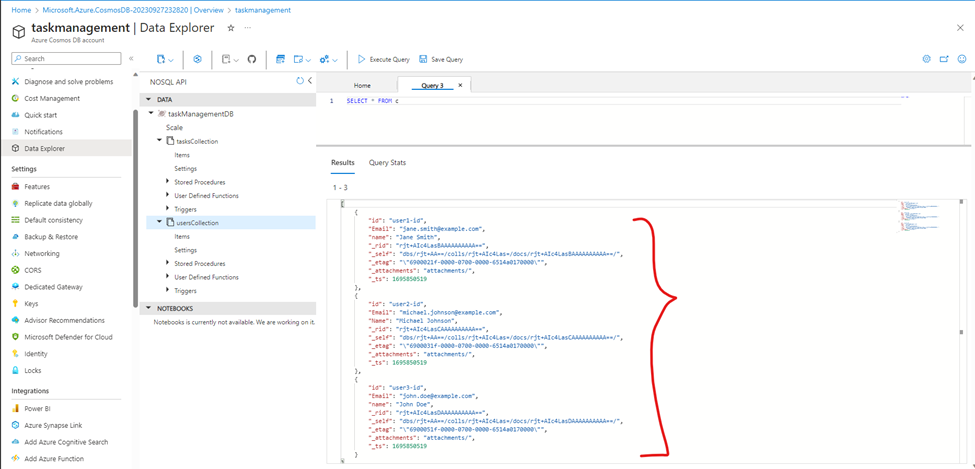Select Scale under taskManagementDB

coord(174,128)
